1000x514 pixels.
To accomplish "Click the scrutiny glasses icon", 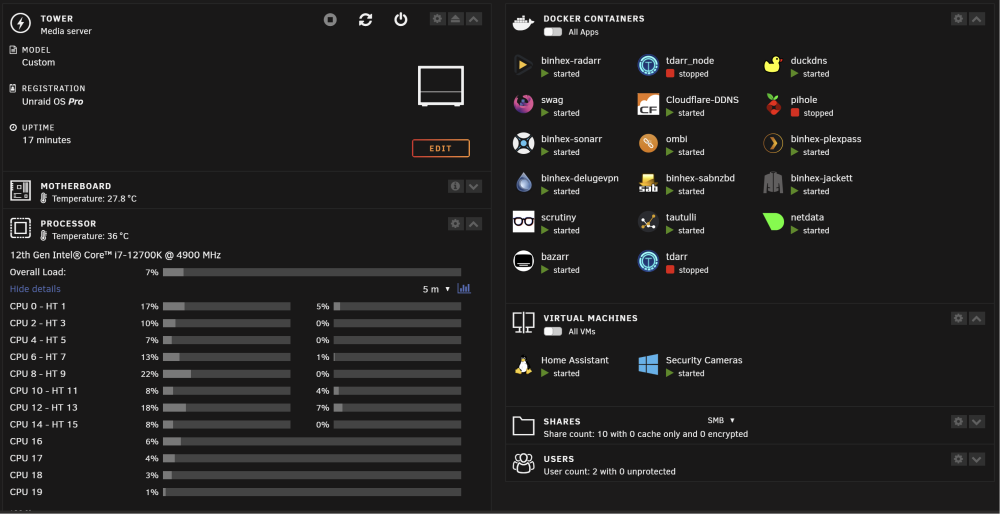I will tap(524, 221).
